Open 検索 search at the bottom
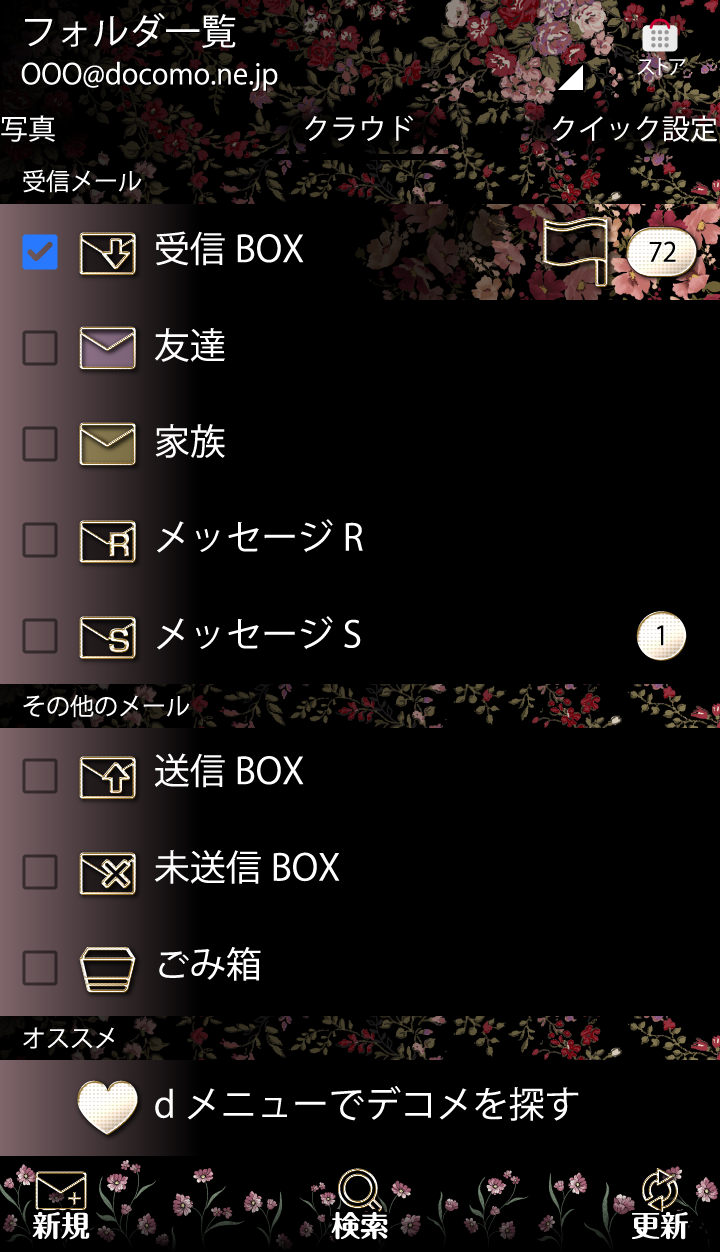Screen dimensions: 720x1252 click(x=360, y=1206)
